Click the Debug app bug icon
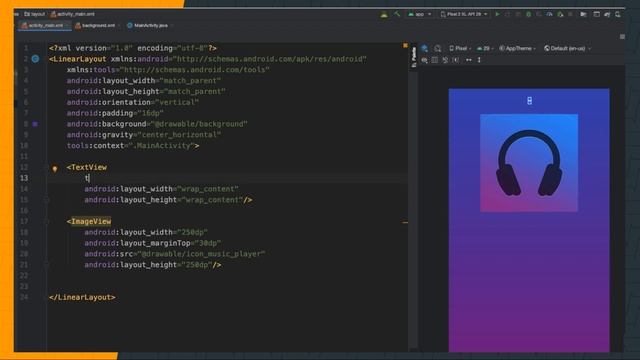The height and width of the screenshot is (360, 640). 529,14
